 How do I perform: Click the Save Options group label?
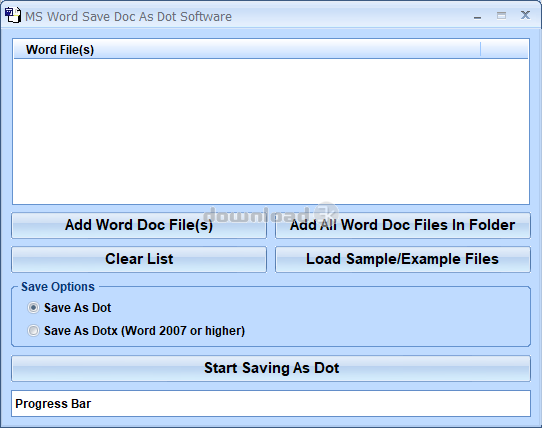(58, 287)
